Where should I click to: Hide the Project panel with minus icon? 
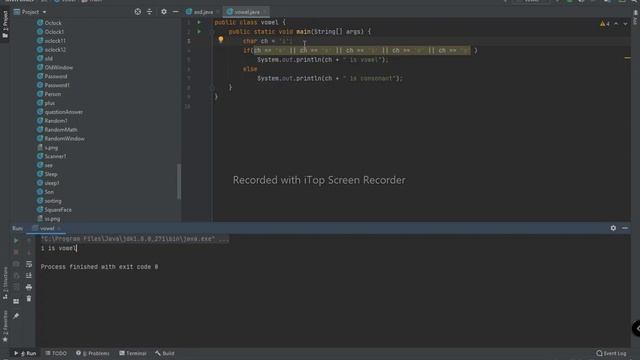176,12
